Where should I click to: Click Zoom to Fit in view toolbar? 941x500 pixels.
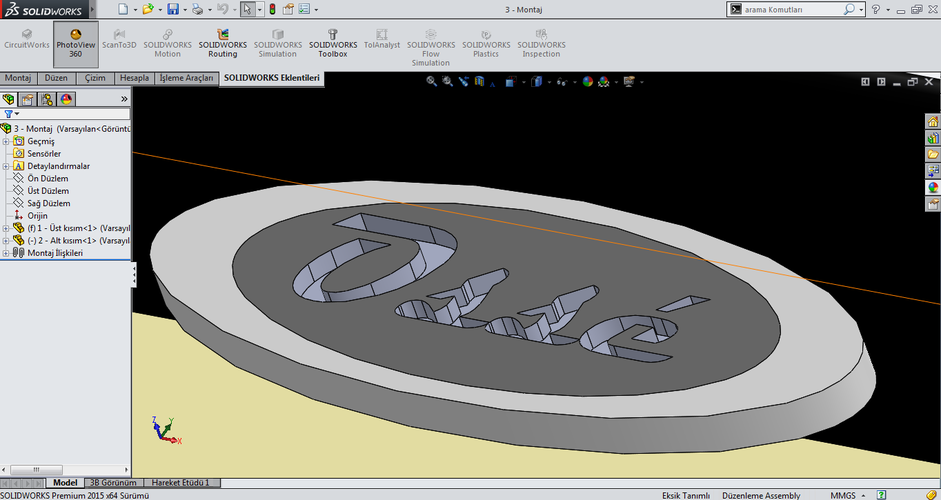[431, 81]
